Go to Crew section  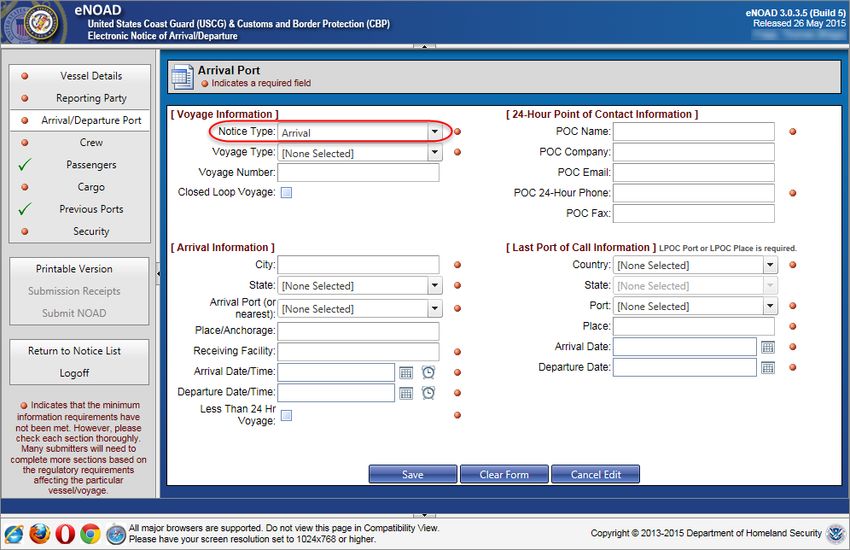pyautogui.click(x=80, y=143)
